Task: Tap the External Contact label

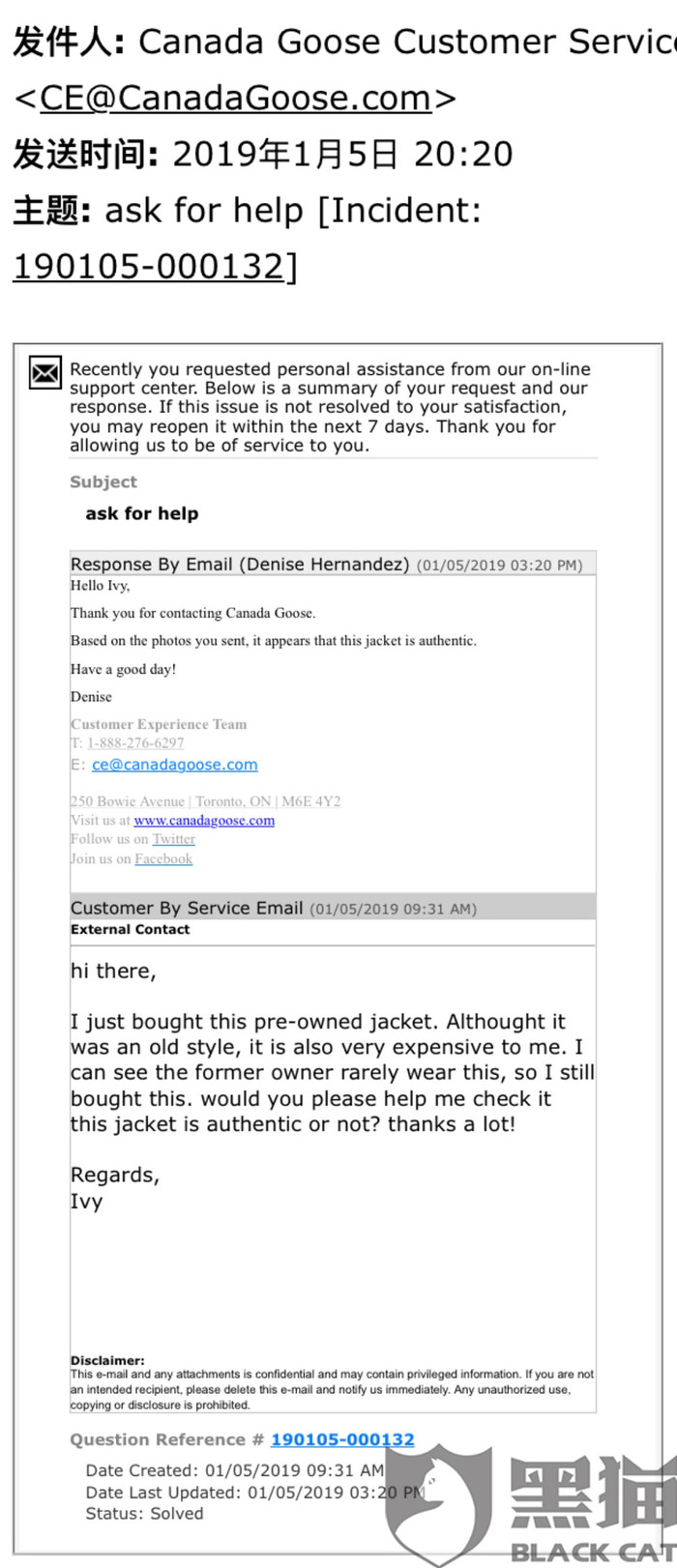Action: (x=131, y=929)
